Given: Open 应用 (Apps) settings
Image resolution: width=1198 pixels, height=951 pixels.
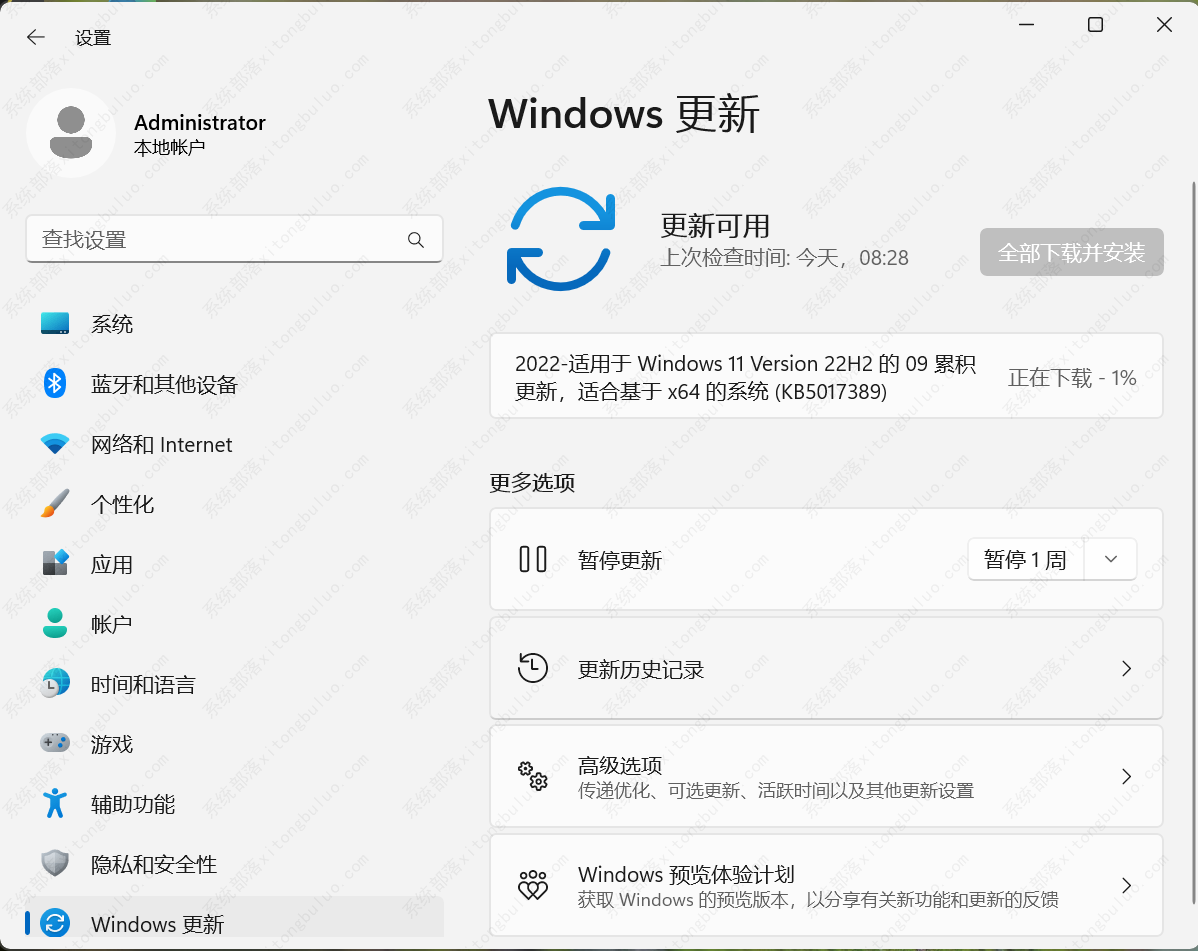Looking at the screenshot, I should 57,564.
